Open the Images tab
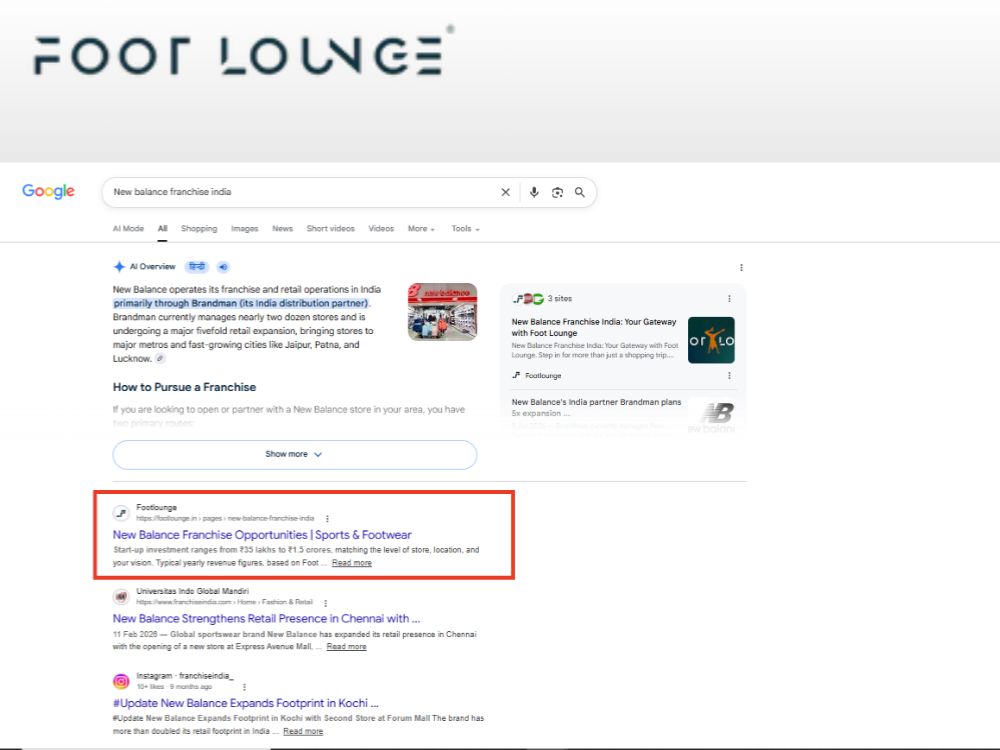1000x750 pixels. [245, 228]
